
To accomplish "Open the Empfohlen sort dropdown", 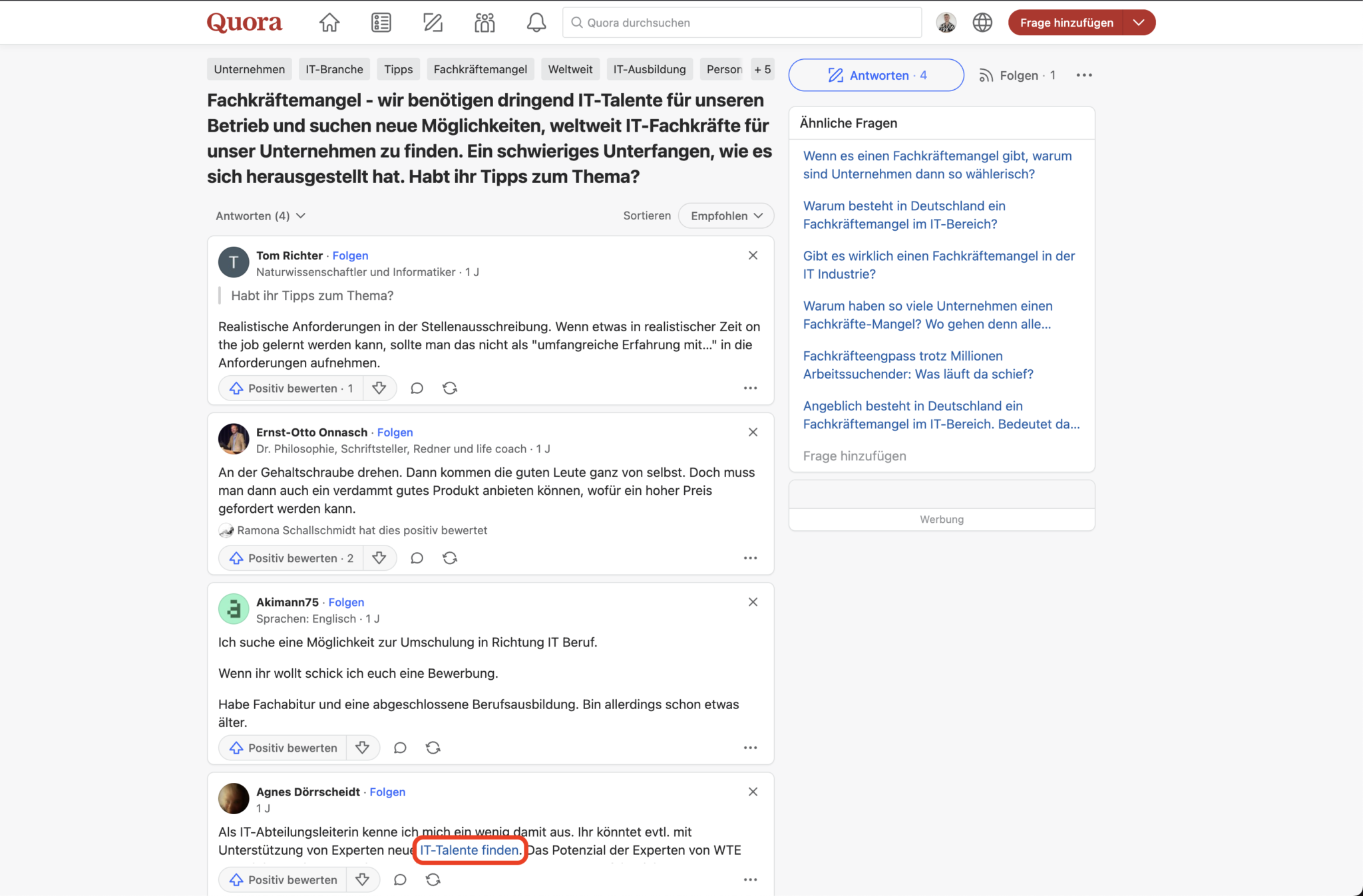I will coord(725,216).
